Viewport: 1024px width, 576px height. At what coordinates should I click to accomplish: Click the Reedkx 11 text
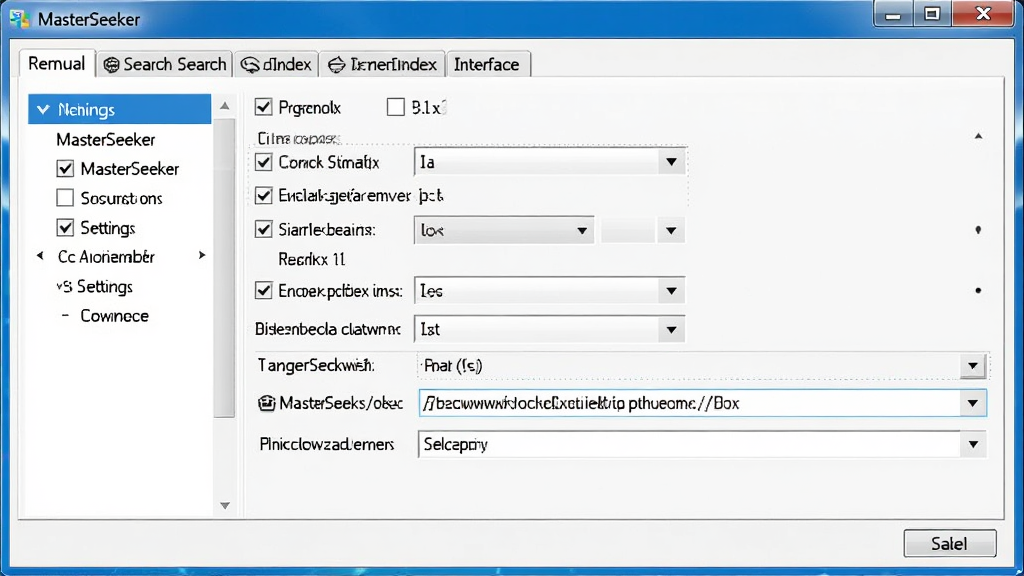point(312,259)
